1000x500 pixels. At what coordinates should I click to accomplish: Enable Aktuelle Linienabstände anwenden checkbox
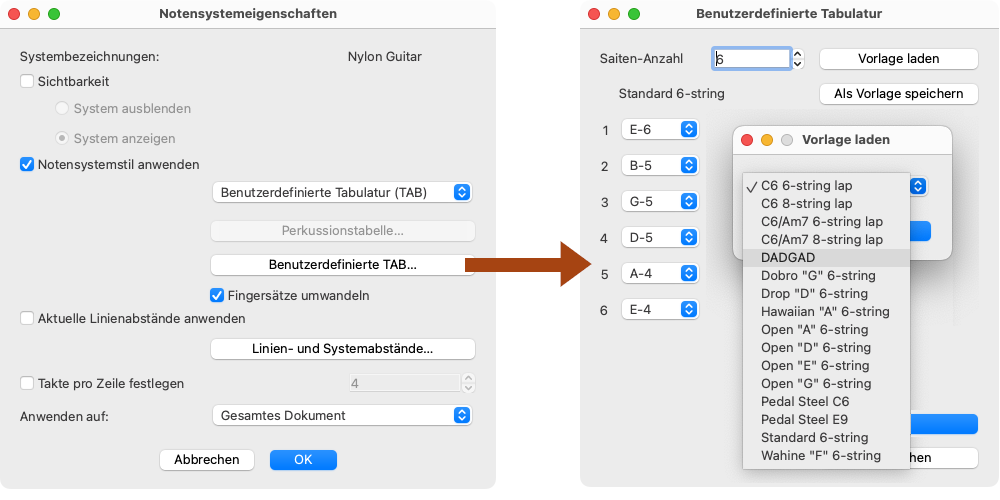28,318
